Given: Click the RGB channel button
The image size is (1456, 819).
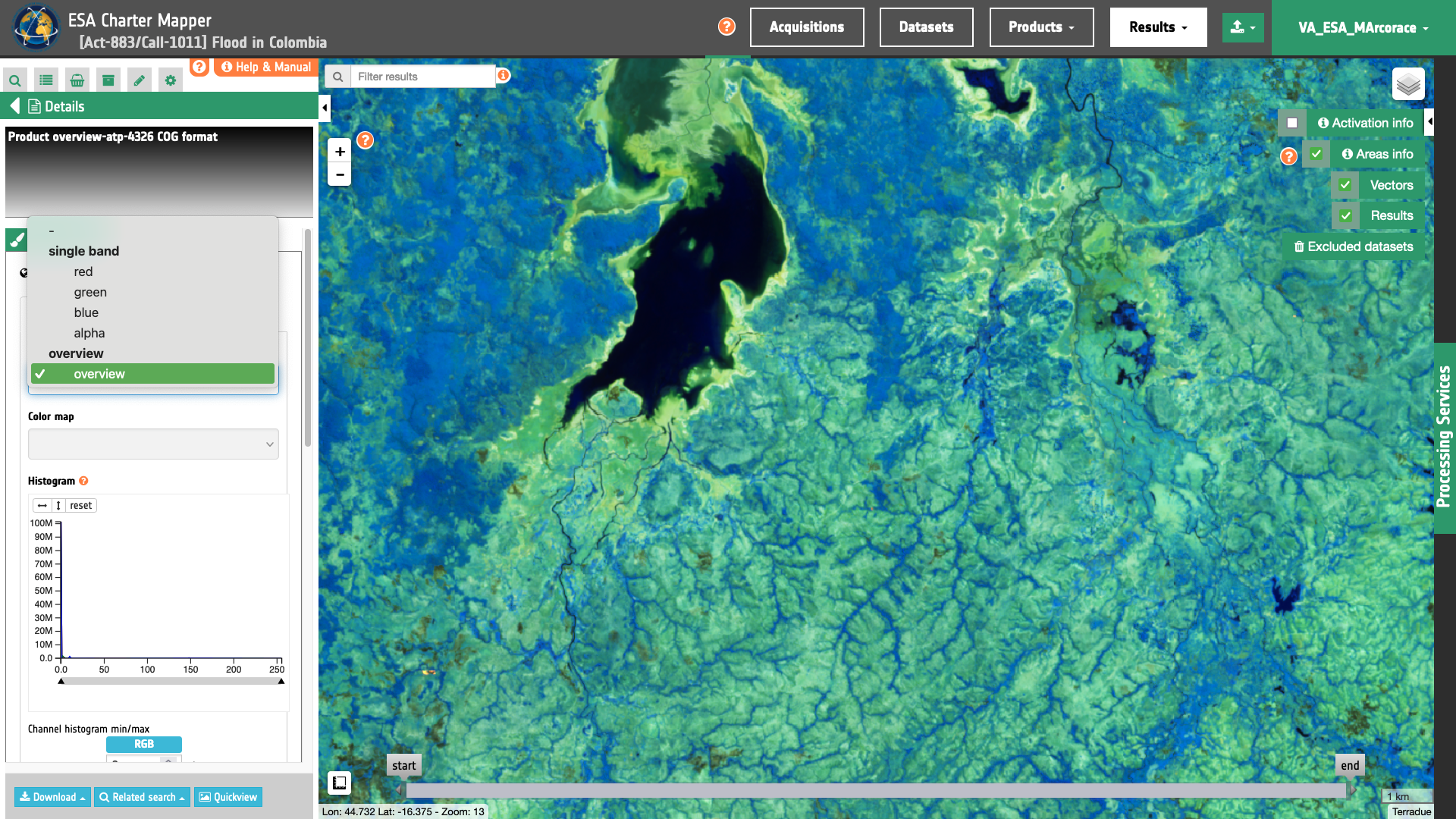Looking at the screenshot, I should [144, 744].
